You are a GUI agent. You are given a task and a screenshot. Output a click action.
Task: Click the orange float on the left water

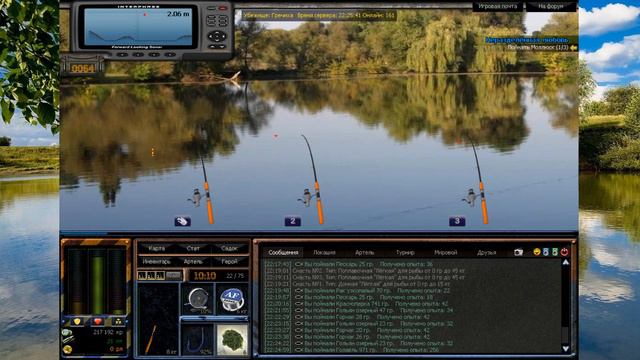[x=153, y=152]
